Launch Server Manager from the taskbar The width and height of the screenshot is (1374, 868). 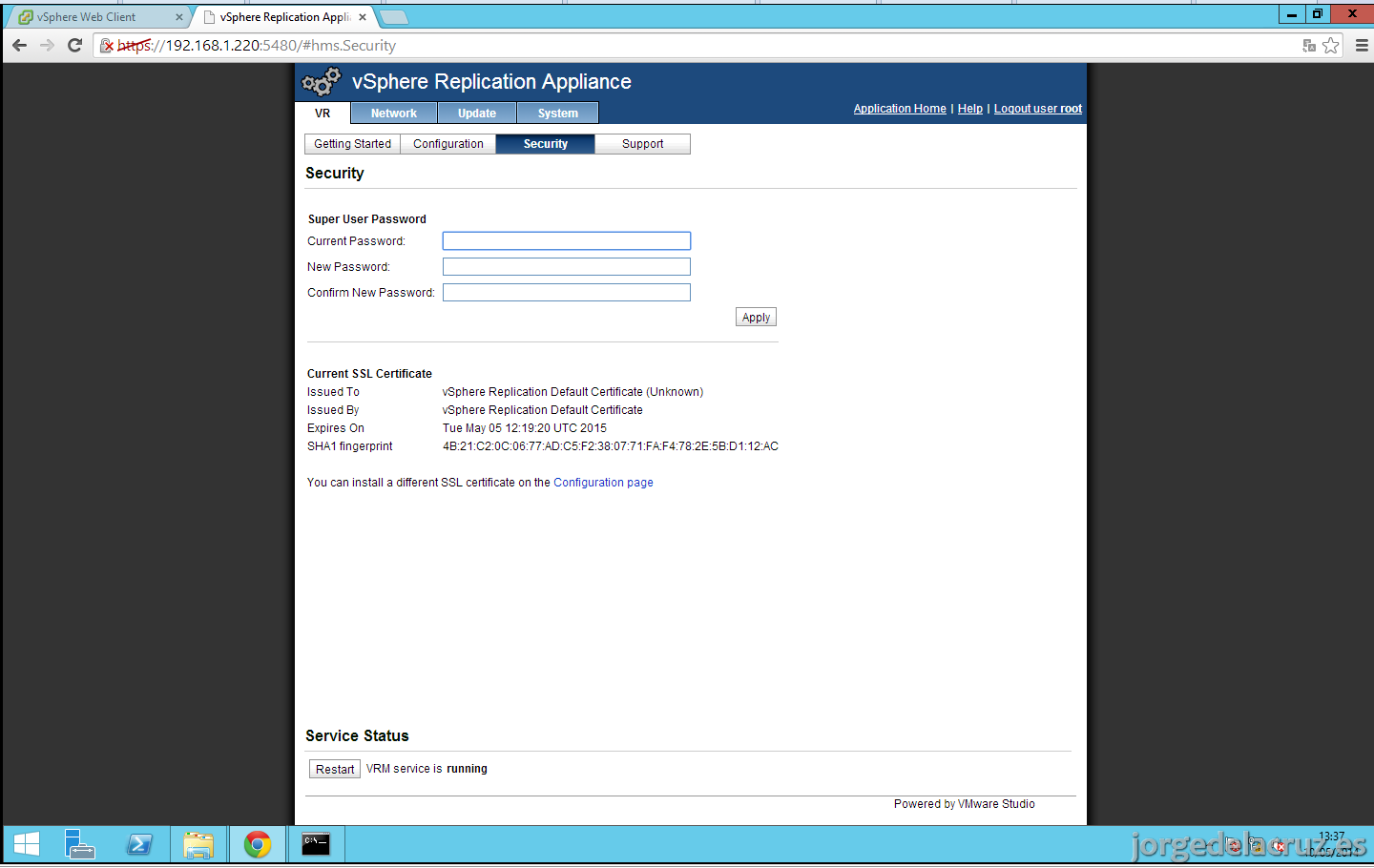pyautogui.click(x=80, y=844)
